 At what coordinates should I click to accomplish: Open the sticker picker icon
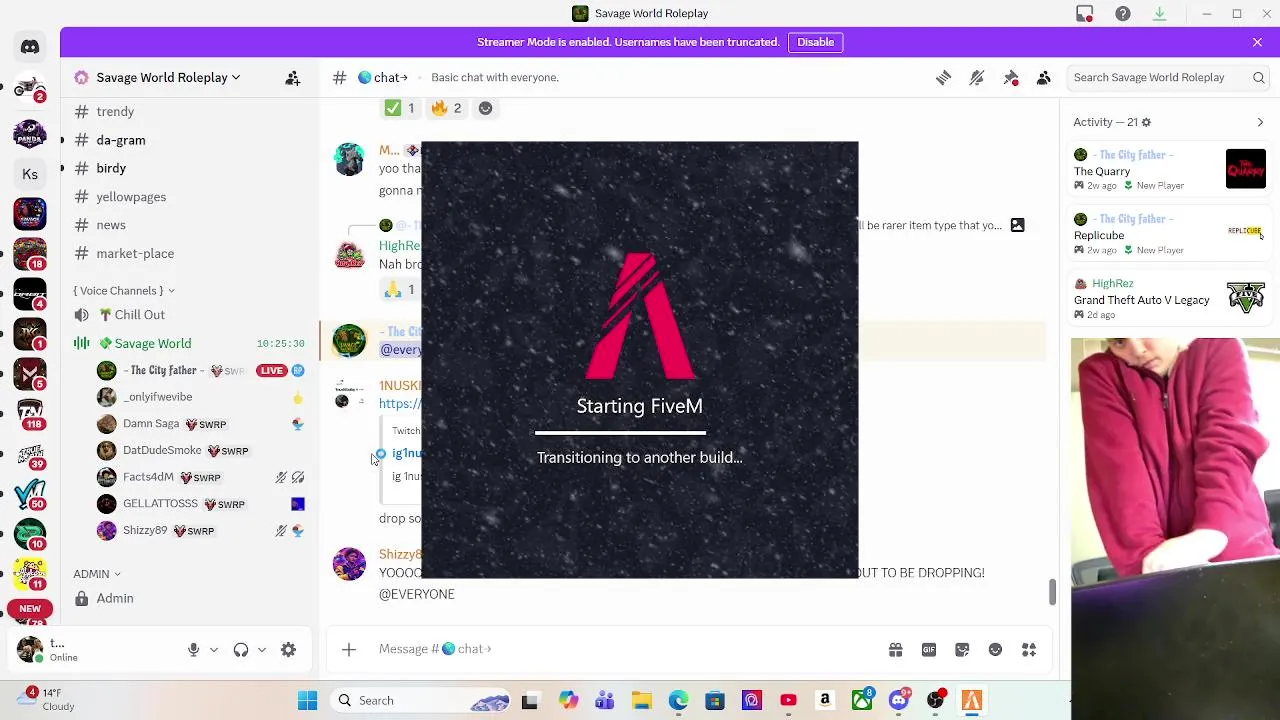pyautogui.click(x=962, y=650)
